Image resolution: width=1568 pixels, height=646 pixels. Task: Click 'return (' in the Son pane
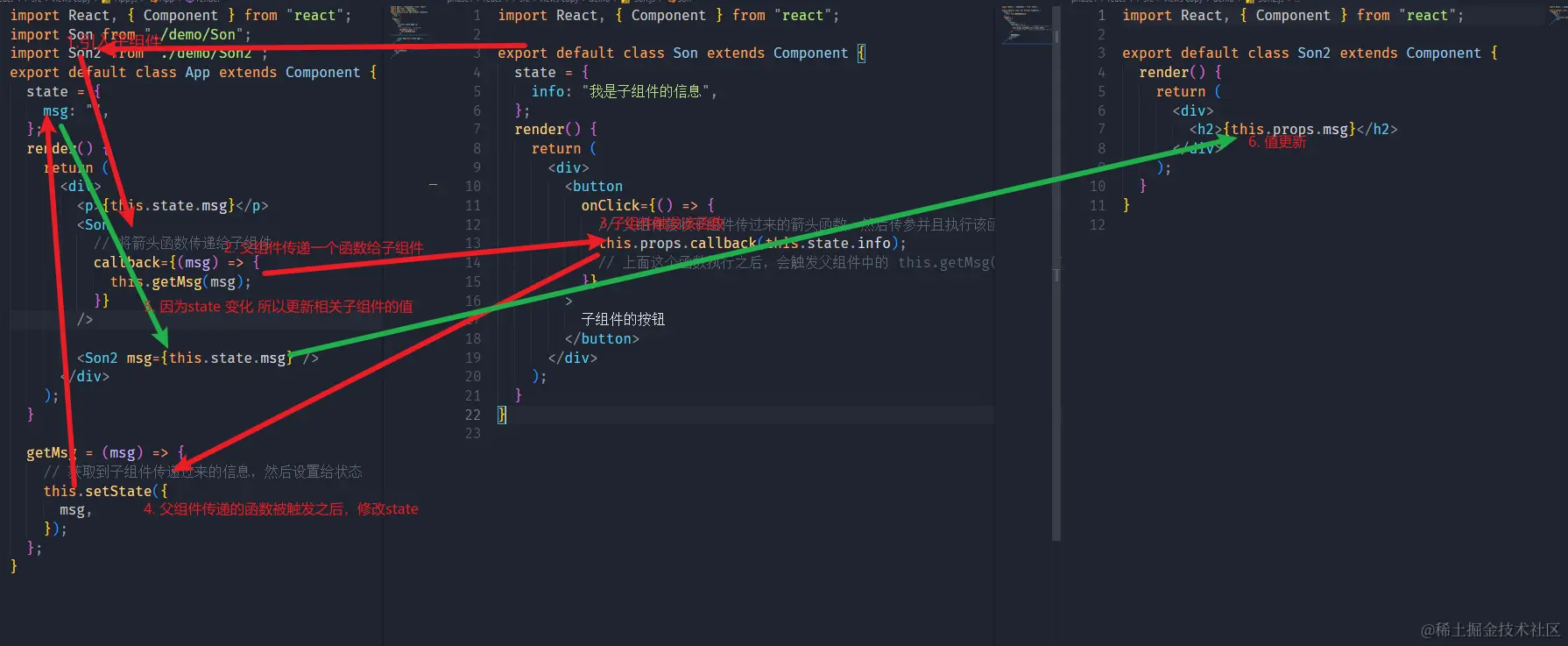(x=564, y=148)
